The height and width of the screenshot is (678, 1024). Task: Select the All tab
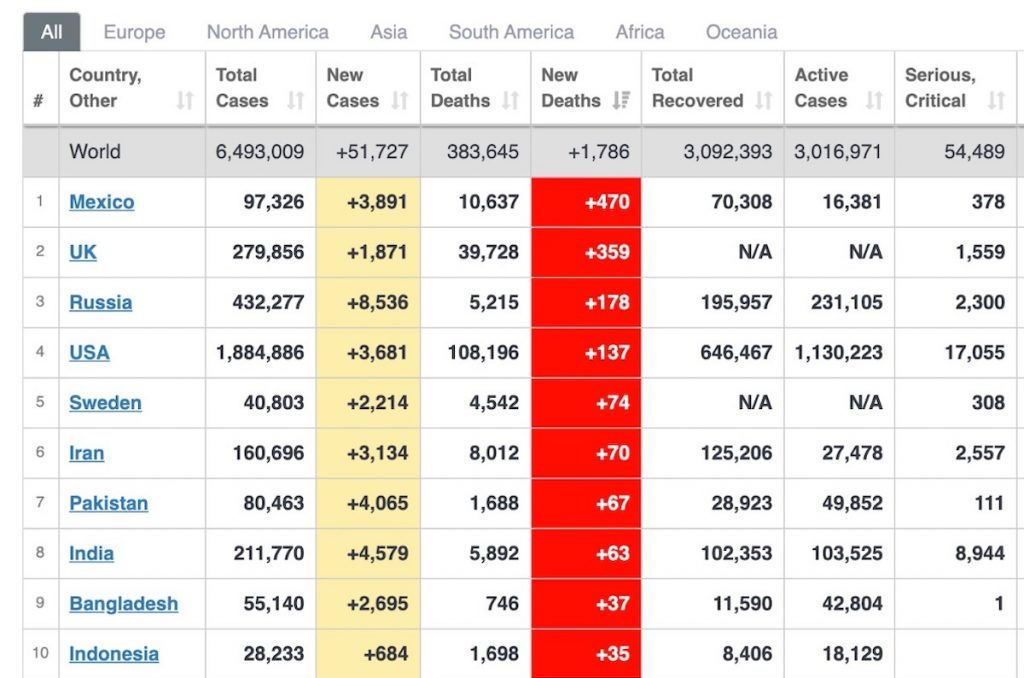coord(52,32)
